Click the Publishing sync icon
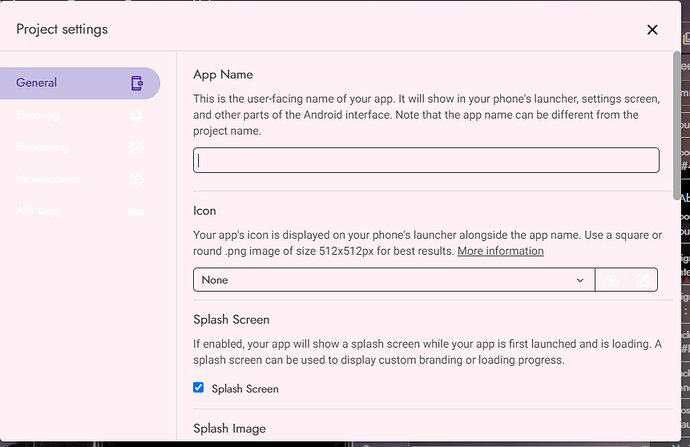 (x=137, y=148)
